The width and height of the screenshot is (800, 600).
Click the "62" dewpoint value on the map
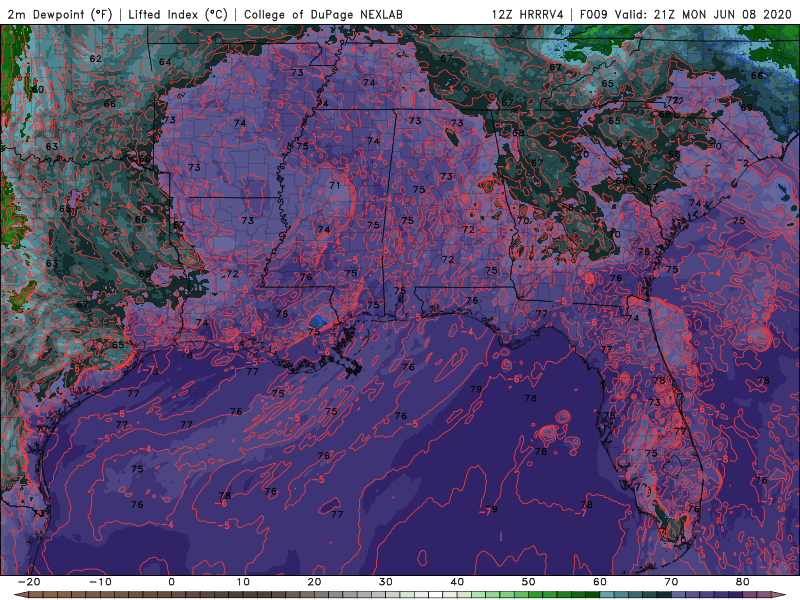pos(95,59)
